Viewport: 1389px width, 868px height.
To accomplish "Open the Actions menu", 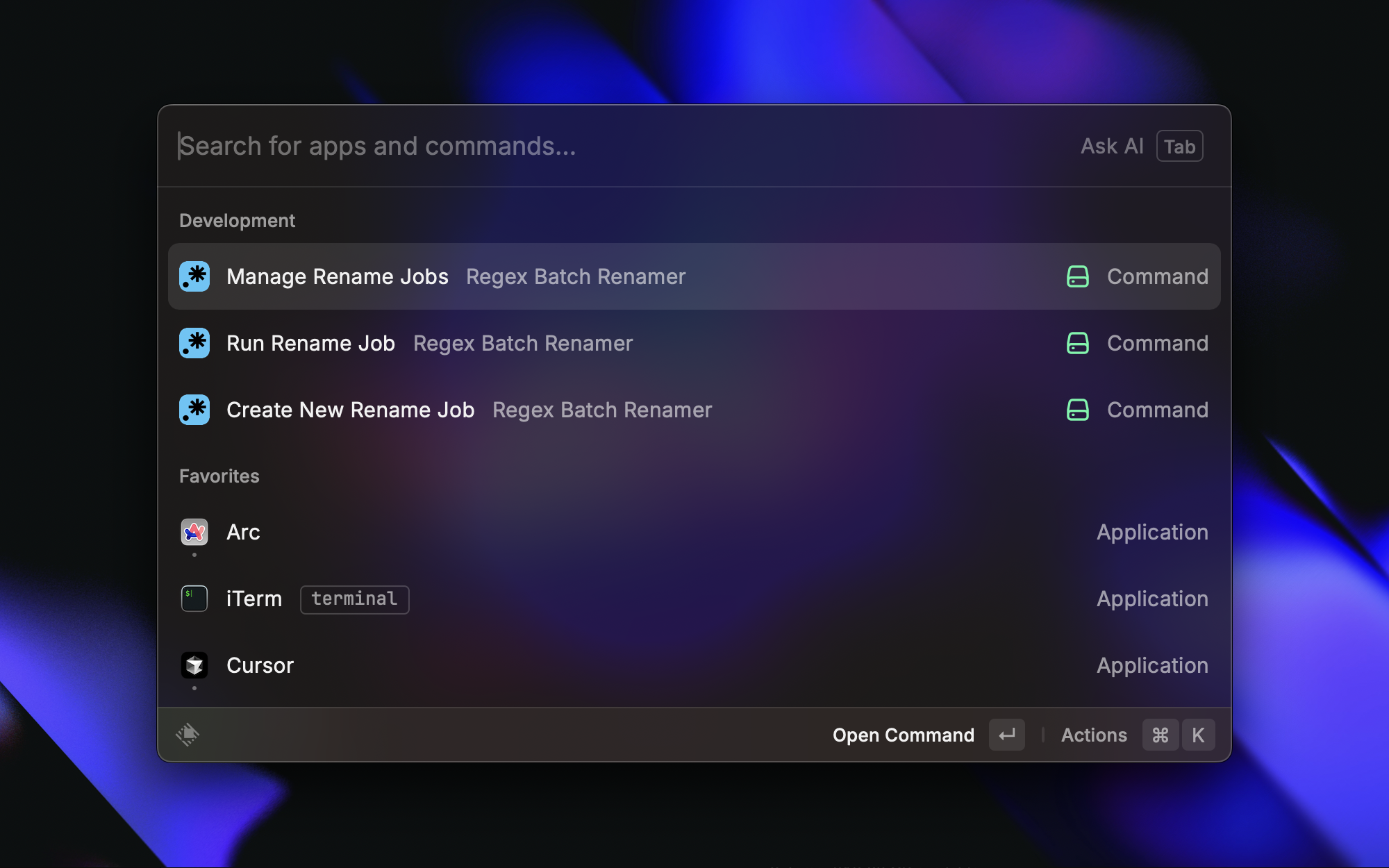I will pos(1093,735).
